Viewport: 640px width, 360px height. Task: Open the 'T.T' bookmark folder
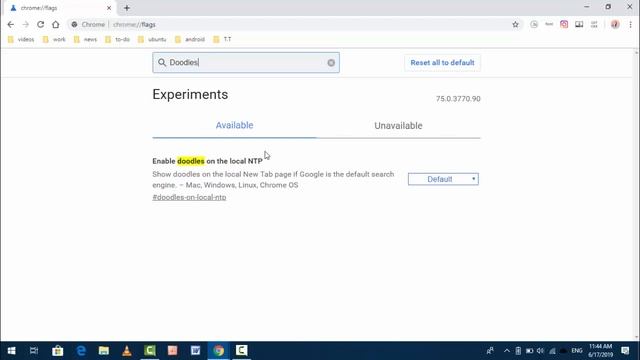[222, 40]
